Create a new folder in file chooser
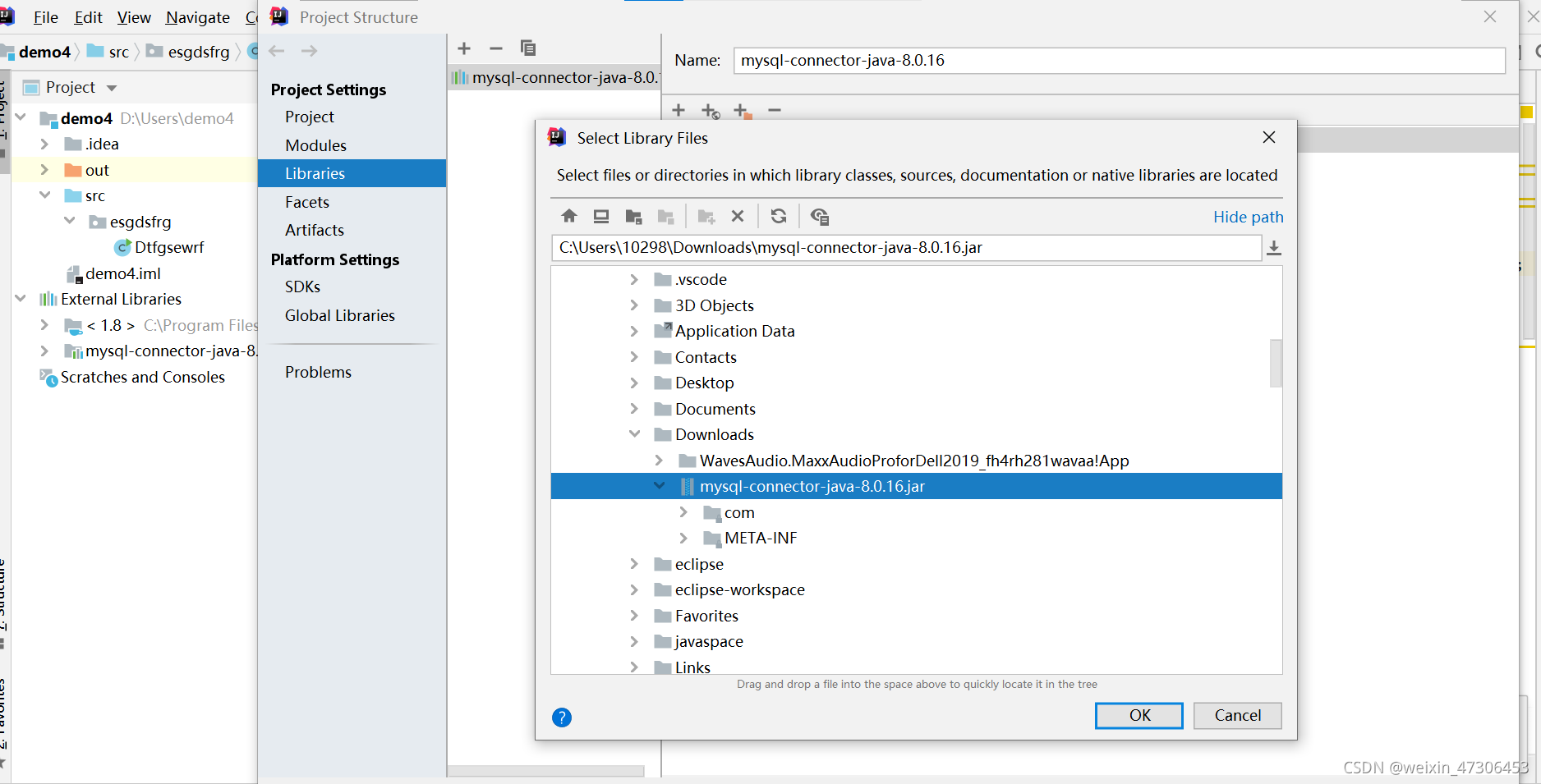The width and height of the screenshot is (1541, 784). [706, 216]
